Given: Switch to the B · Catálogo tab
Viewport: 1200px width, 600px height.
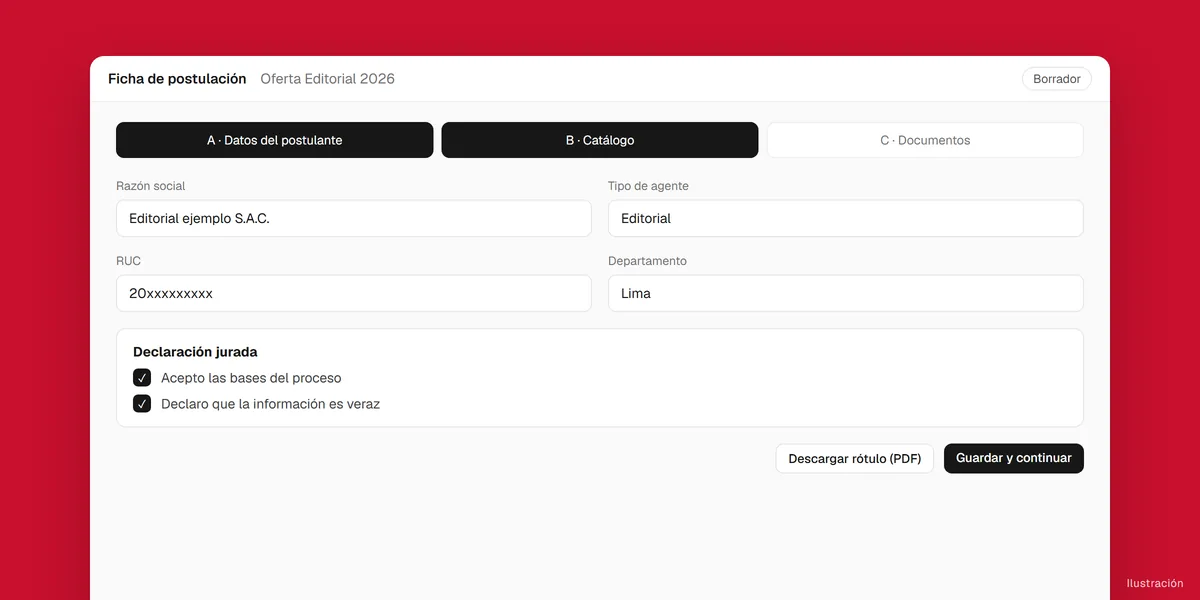Looking at the screenshot, I should pyautogui.click(x=600, y=140).
